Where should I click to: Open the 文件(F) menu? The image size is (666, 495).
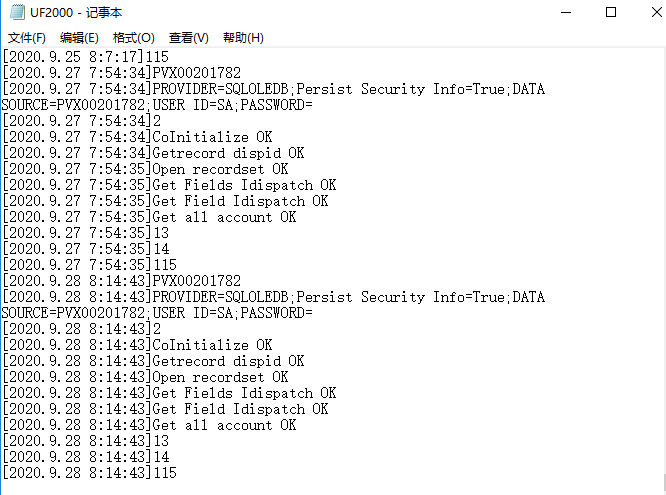coord(26,38)
